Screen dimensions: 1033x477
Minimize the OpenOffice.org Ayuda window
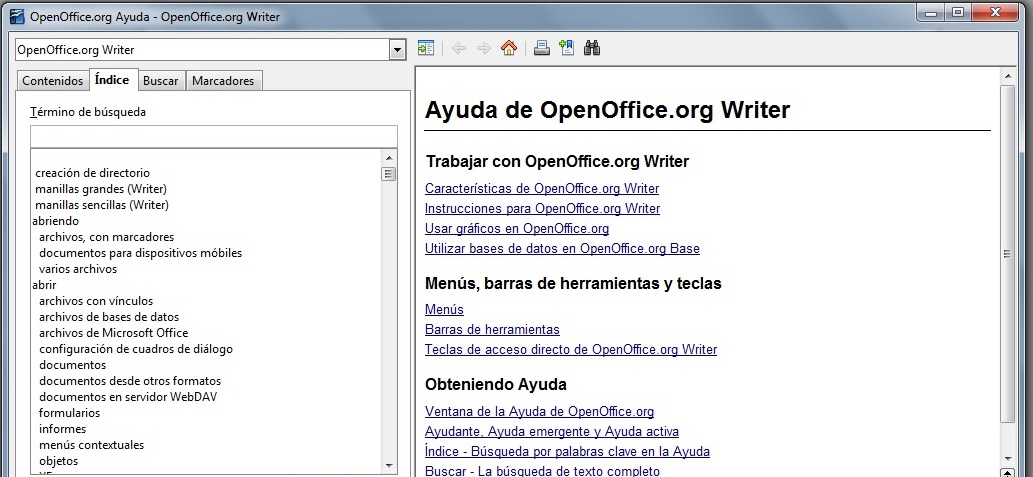coord(932,12)
